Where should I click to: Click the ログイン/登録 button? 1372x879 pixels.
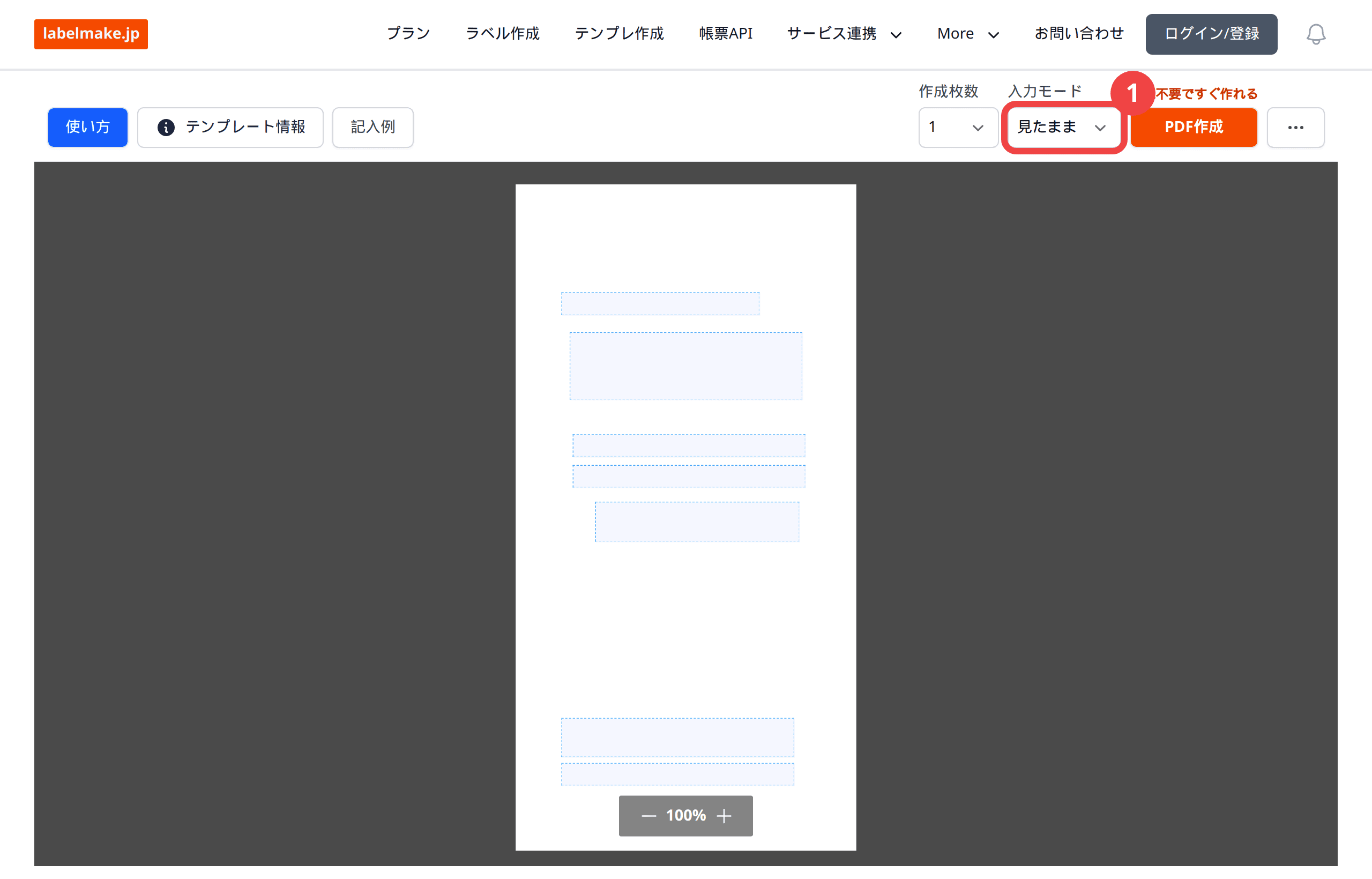1211,34
